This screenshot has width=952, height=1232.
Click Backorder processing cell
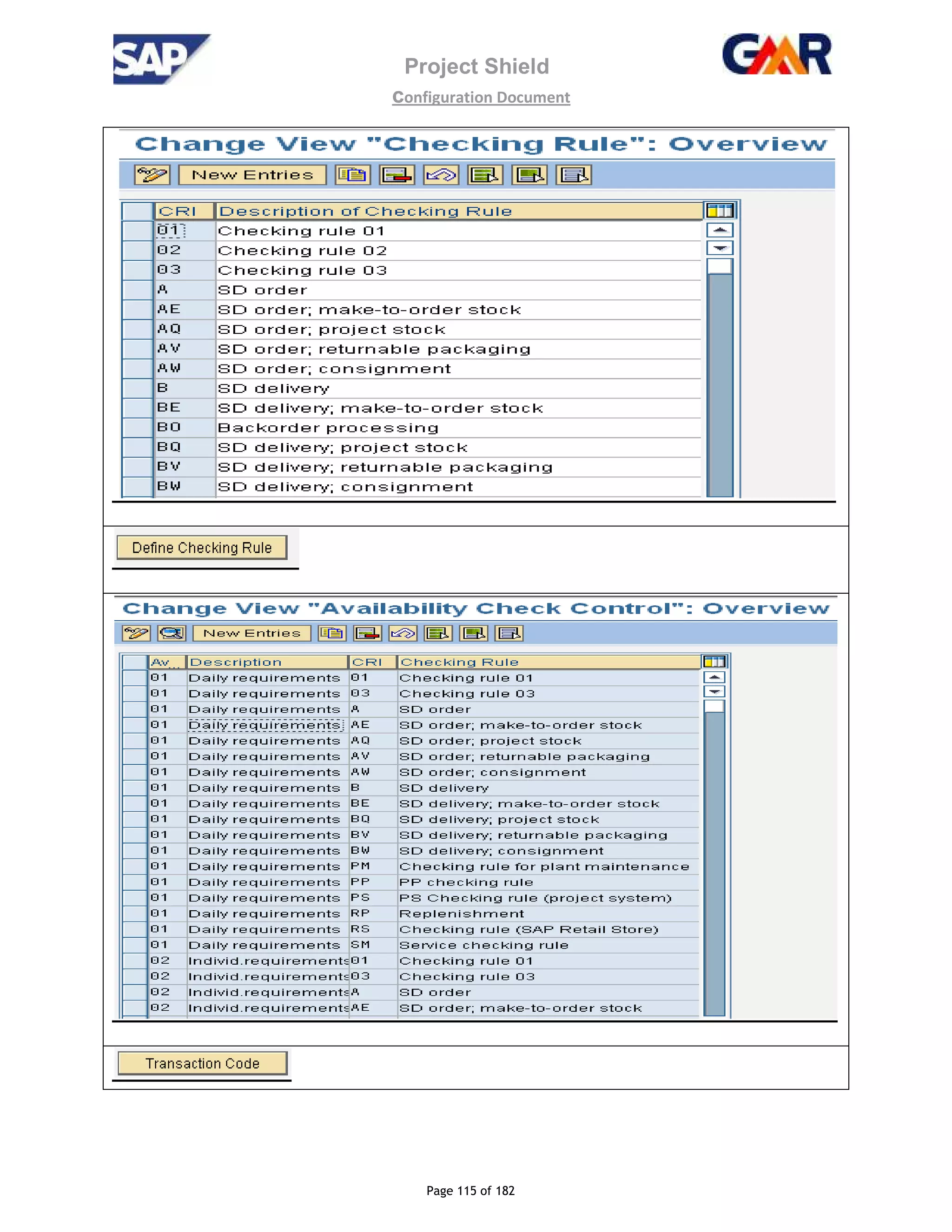point(458,428)
